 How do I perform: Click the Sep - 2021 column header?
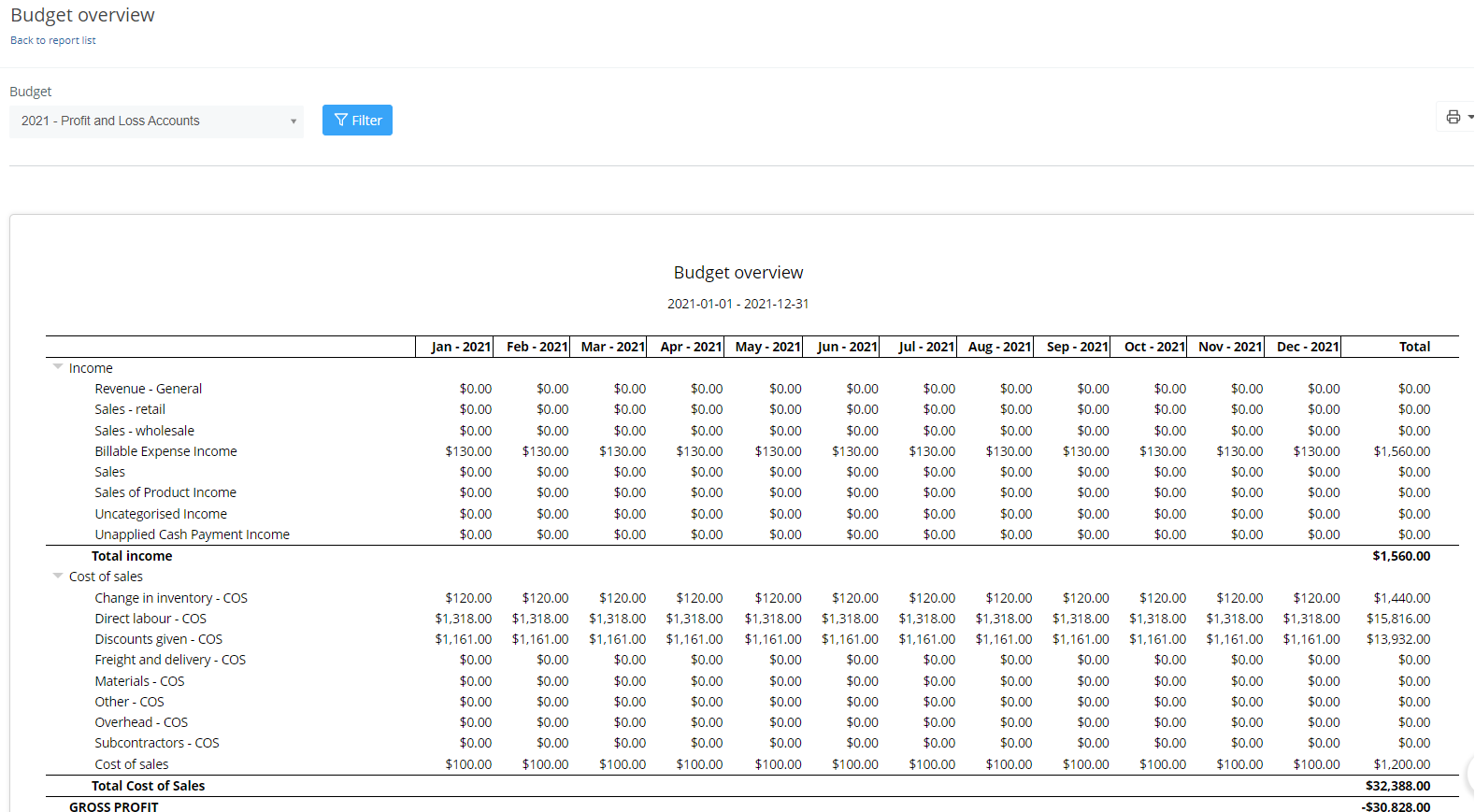[x=1071, y=347]
